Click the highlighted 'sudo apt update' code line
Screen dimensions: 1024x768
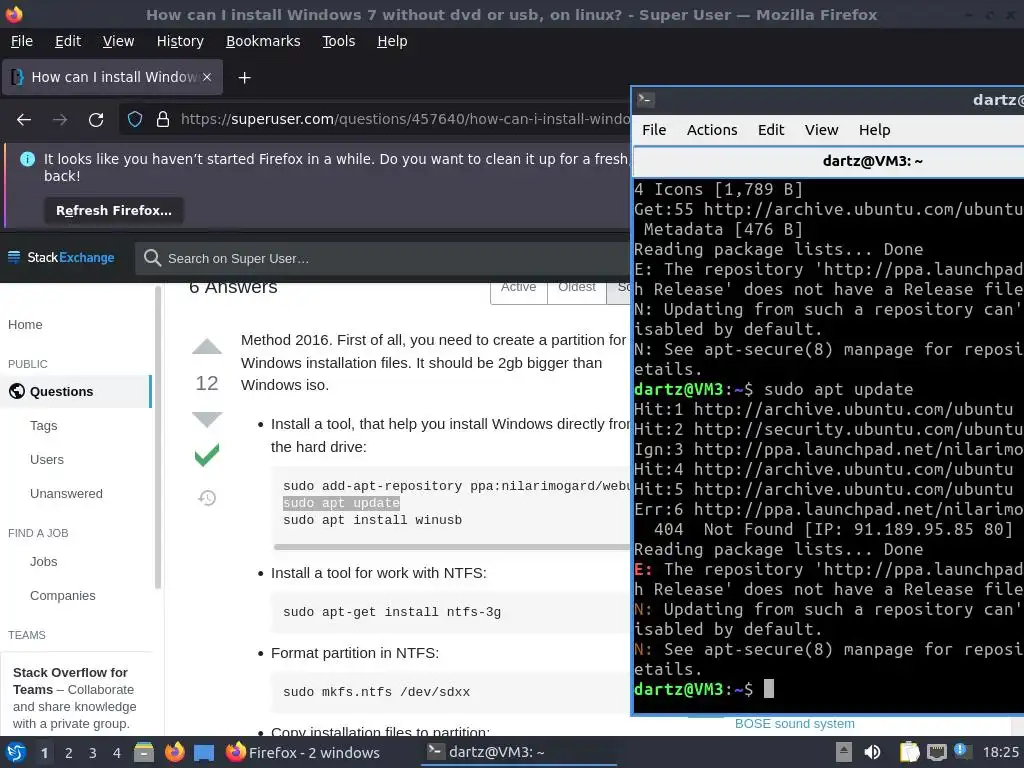tap(341, 503)
